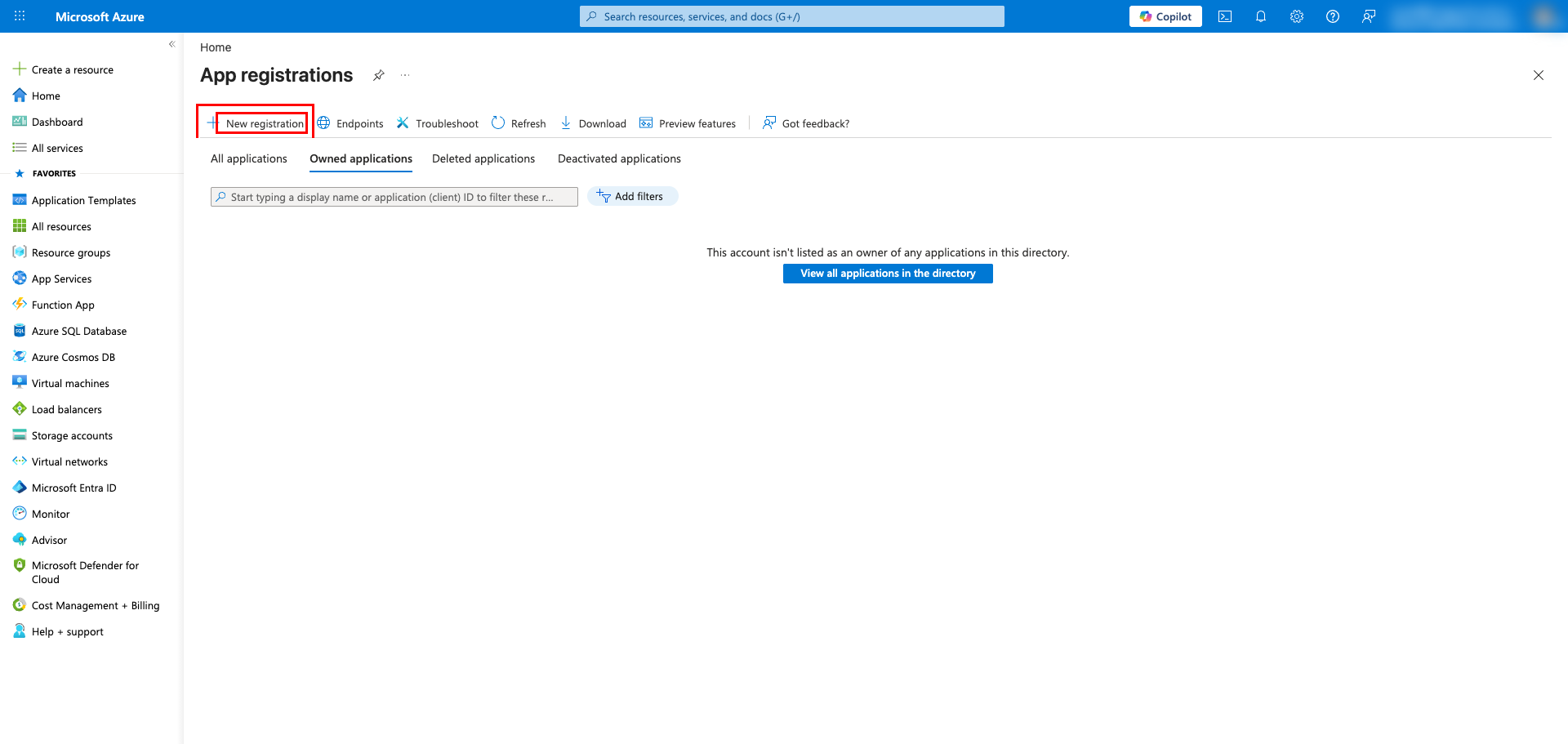Click Add filters
The image size is (1568, 744).
click(x=632, y=196)
